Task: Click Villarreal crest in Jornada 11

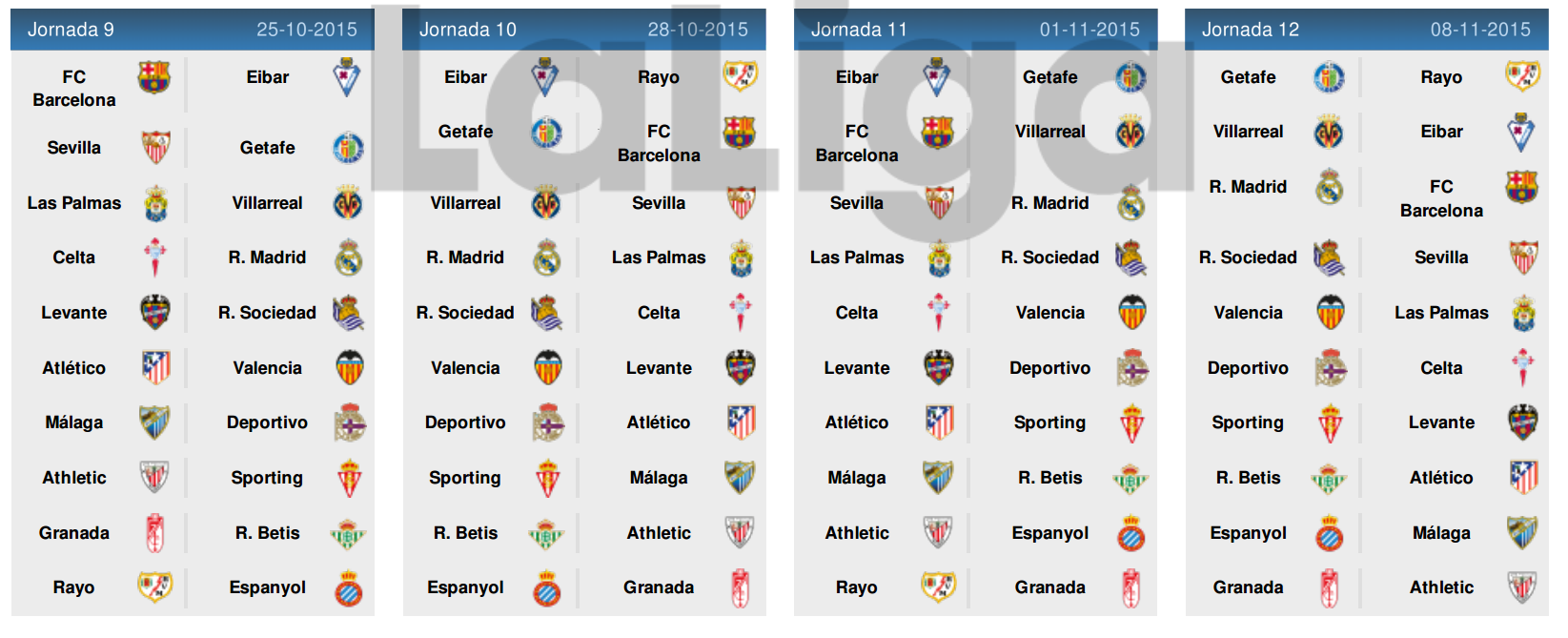Action: (x=1130, y=133)
